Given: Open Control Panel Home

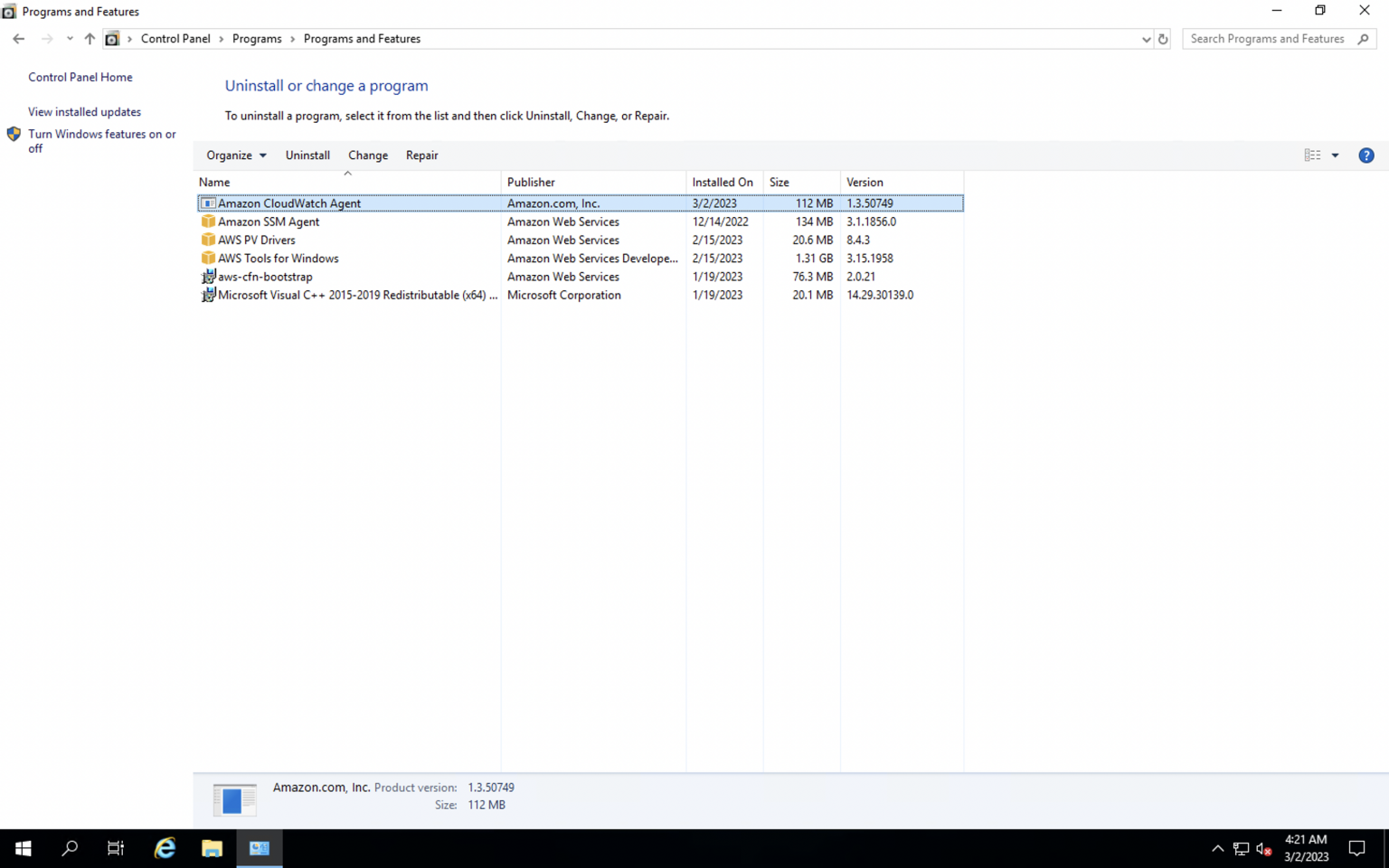Looking at the screenshot, I should pyautogui.click(x=80, y=77).
